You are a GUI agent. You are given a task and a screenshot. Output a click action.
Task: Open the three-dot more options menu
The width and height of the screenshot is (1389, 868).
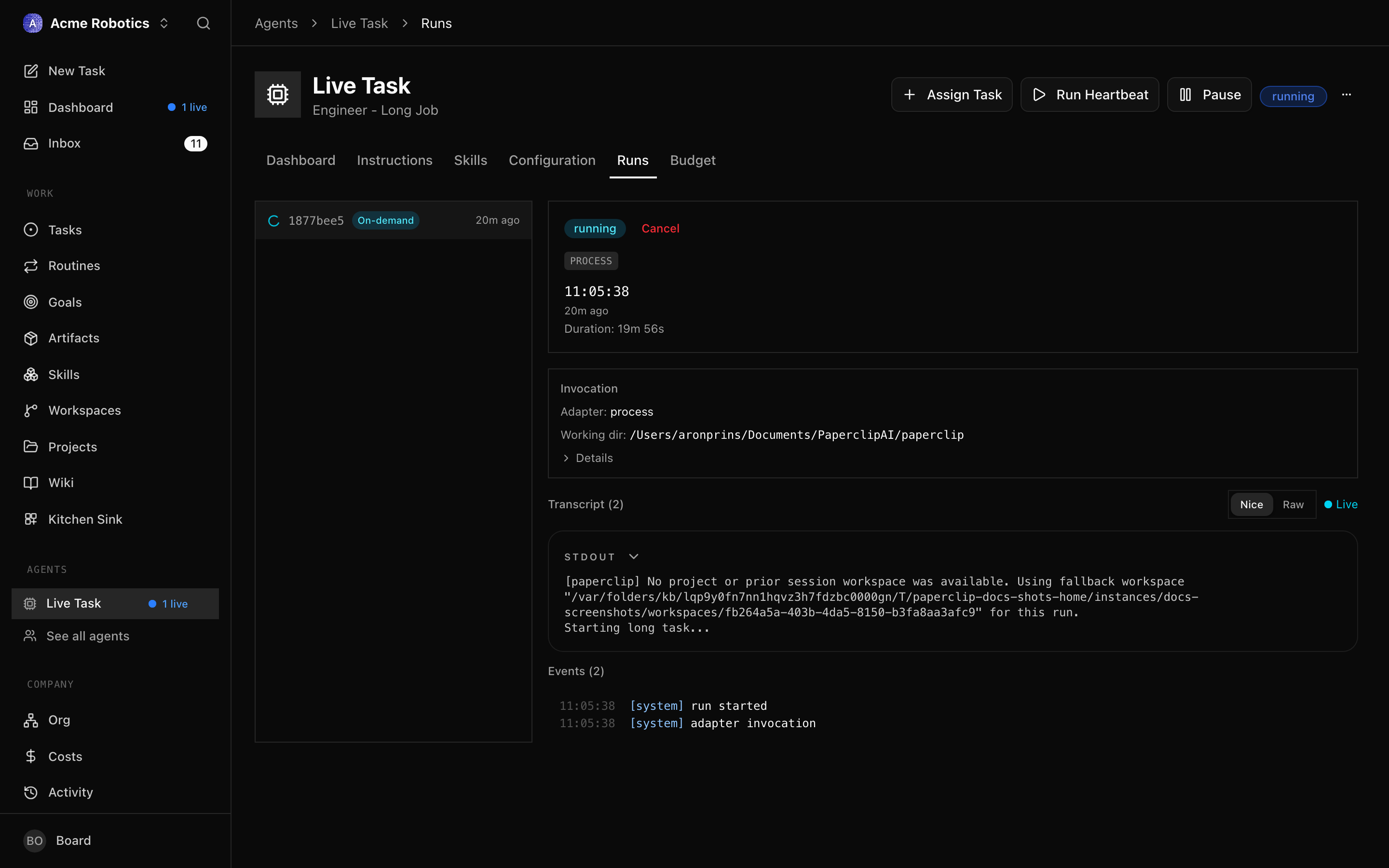[x=1347, y=95]
